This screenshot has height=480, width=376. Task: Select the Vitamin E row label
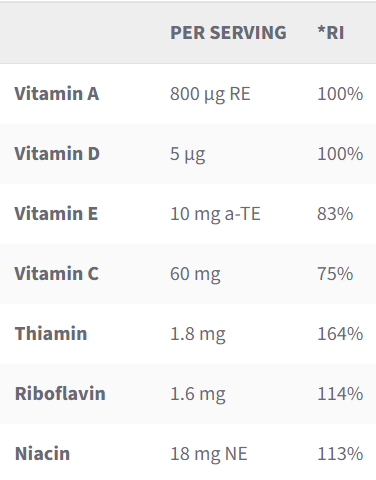(56, 214)
